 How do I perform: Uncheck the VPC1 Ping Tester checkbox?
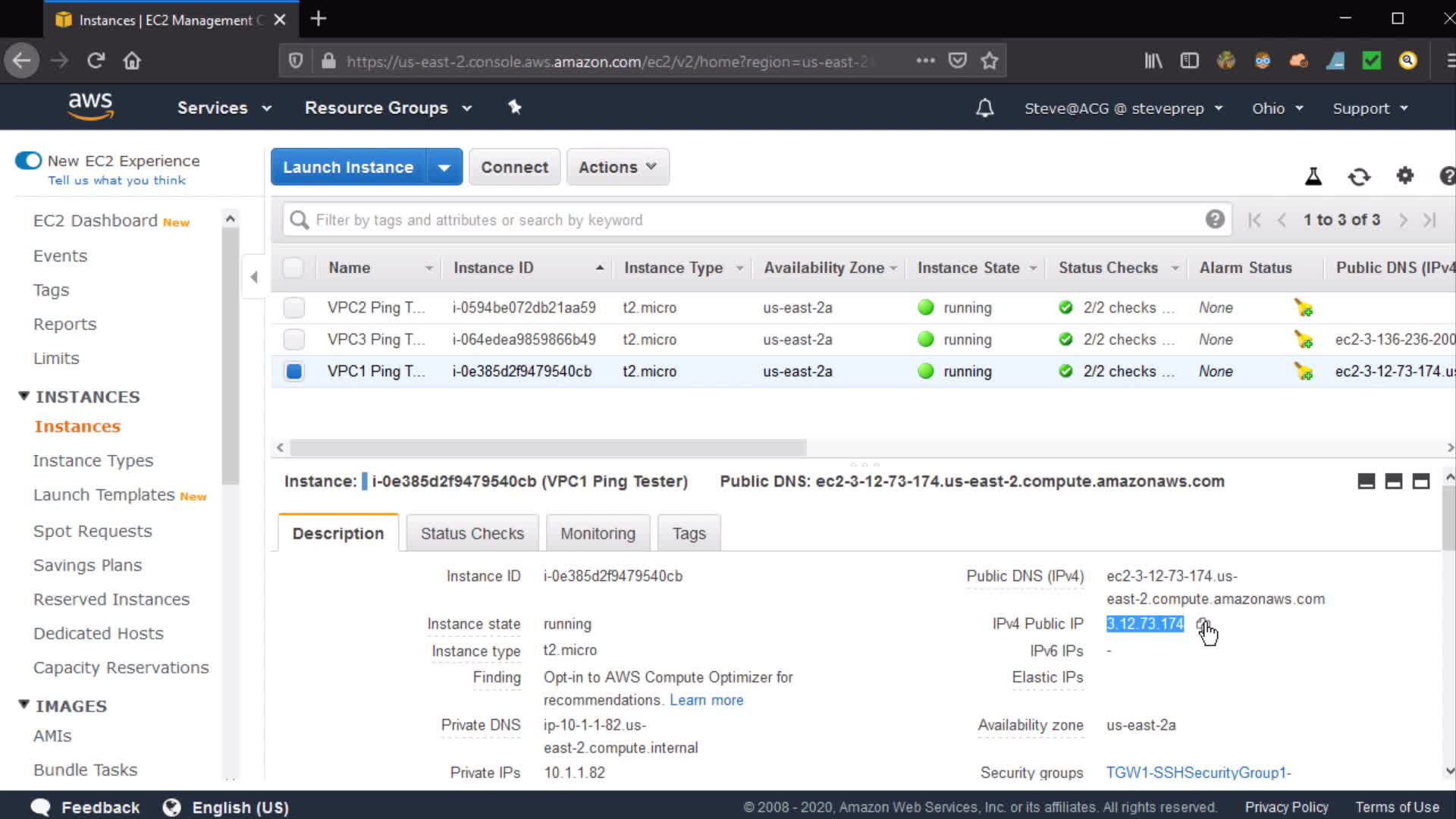[293, 372]
